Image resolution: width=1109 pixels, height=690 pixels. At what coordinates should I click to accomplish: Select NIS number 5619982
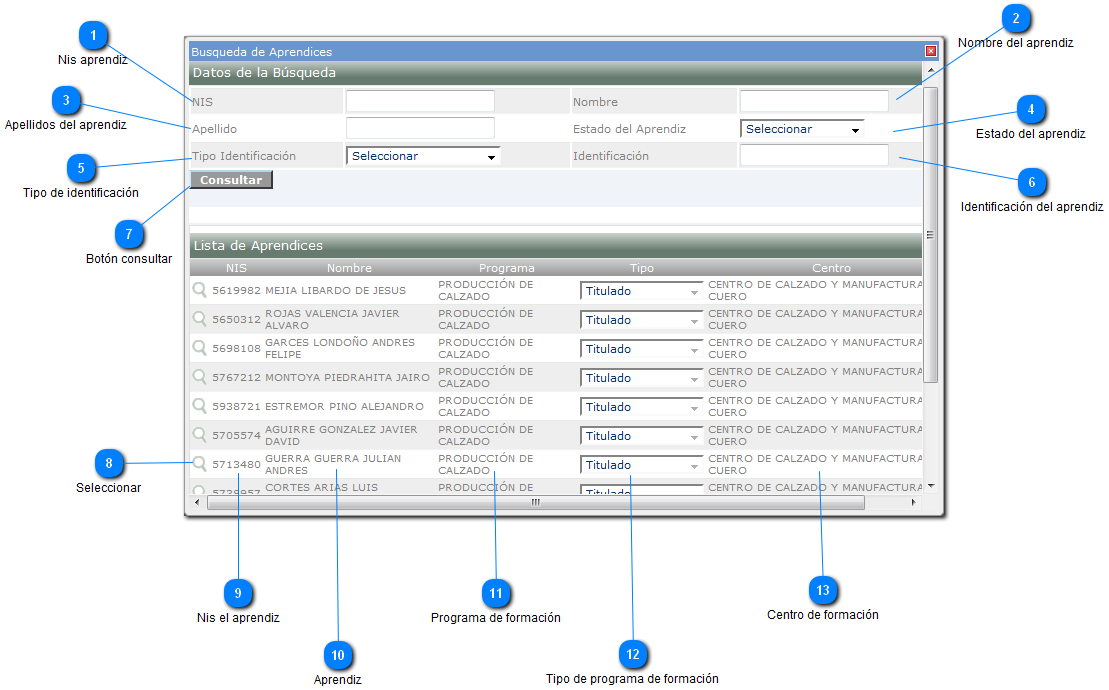(x=236, y=291)
